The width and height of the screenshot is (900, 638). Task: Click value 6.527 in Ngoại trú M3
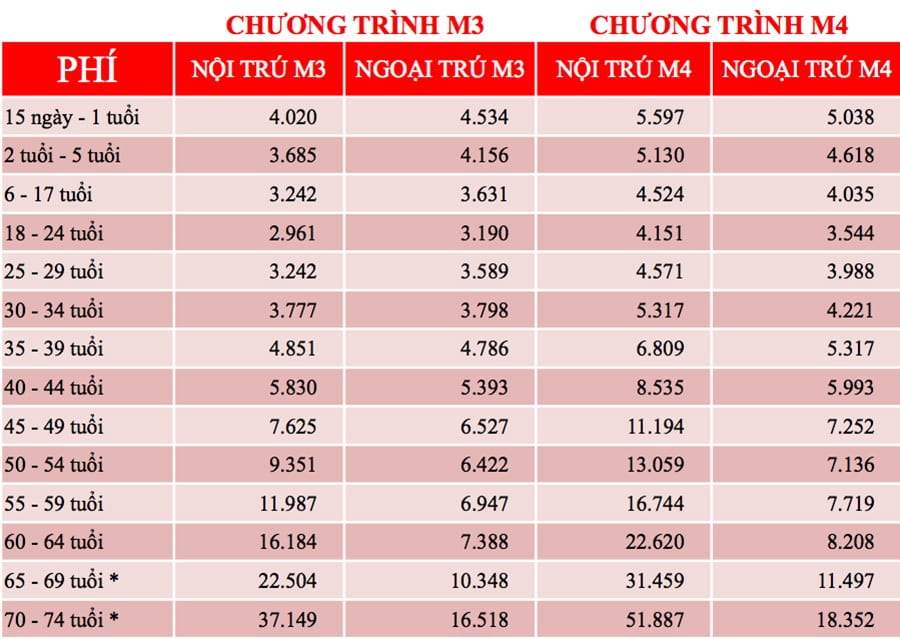click(x=484, y=426)
